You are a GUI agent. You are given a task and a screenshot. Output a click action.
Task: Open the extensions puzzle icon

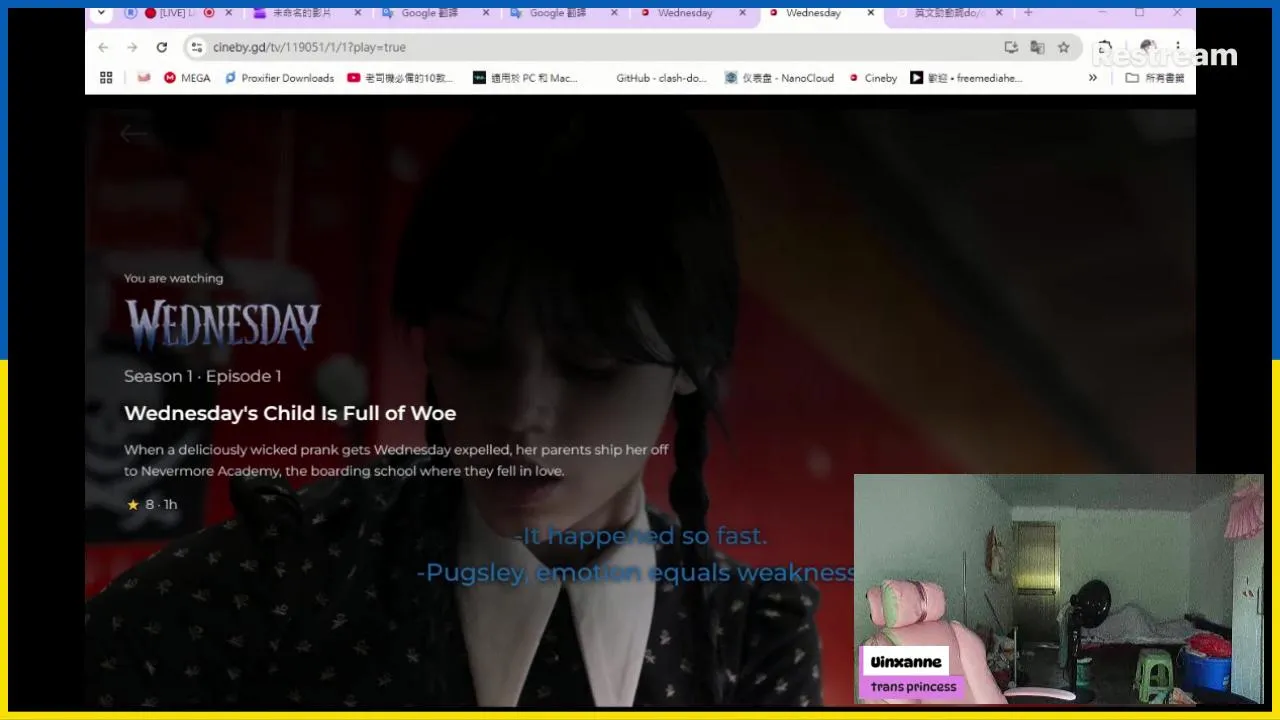[x=1104, y=47]
